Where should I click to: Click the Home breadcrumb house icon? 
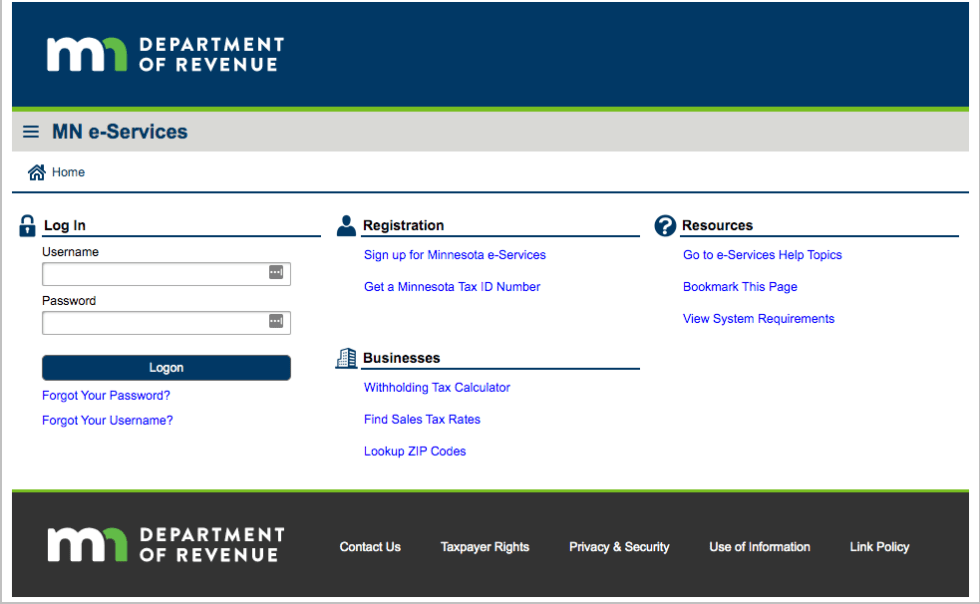coord(37,171)
